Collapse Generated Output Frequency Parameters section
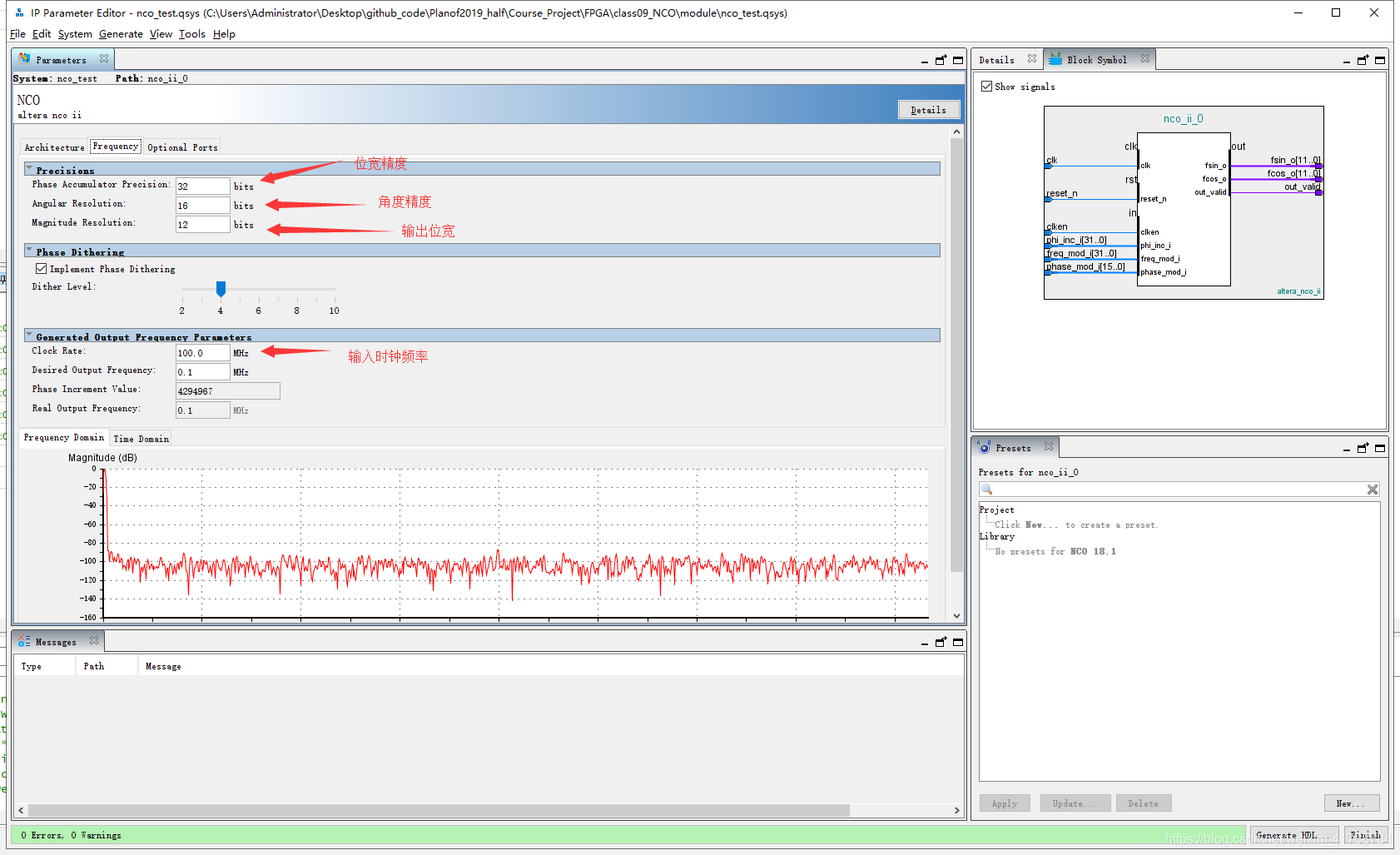This screenshot has width=1400, height=855. [29, 336]
